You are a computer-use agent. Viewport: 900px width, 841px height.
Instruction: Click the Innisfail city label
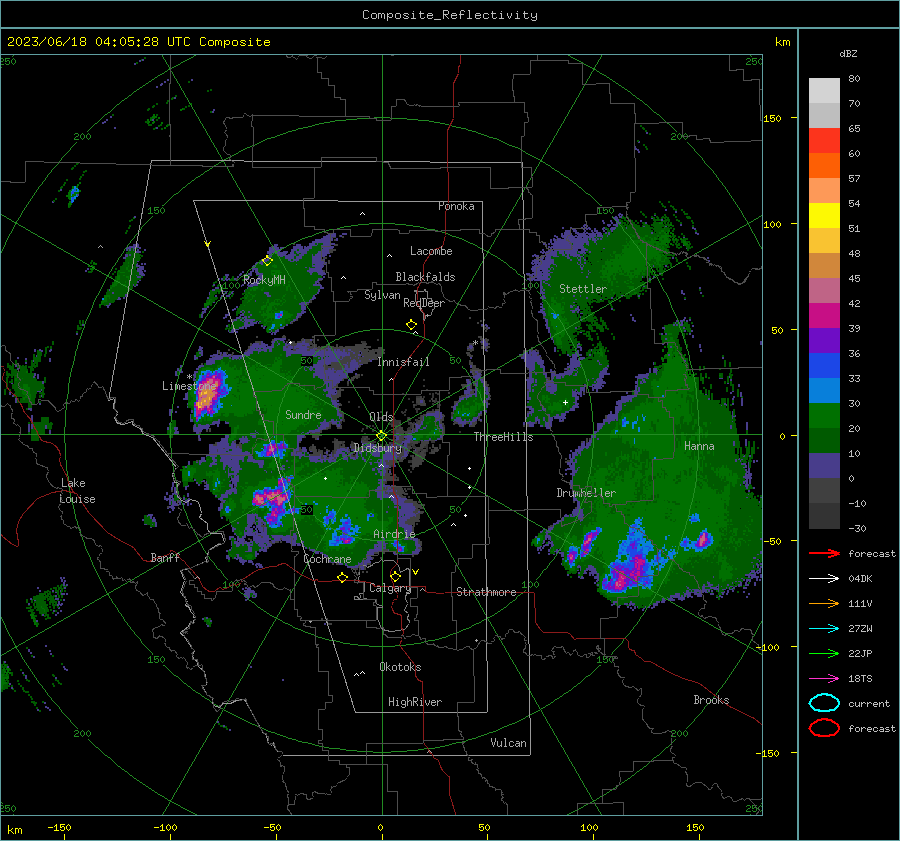404,362
